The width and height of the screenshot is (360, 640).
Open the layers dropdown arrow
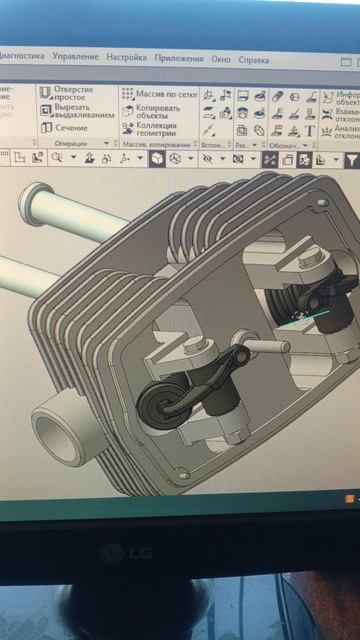(337, 160)
